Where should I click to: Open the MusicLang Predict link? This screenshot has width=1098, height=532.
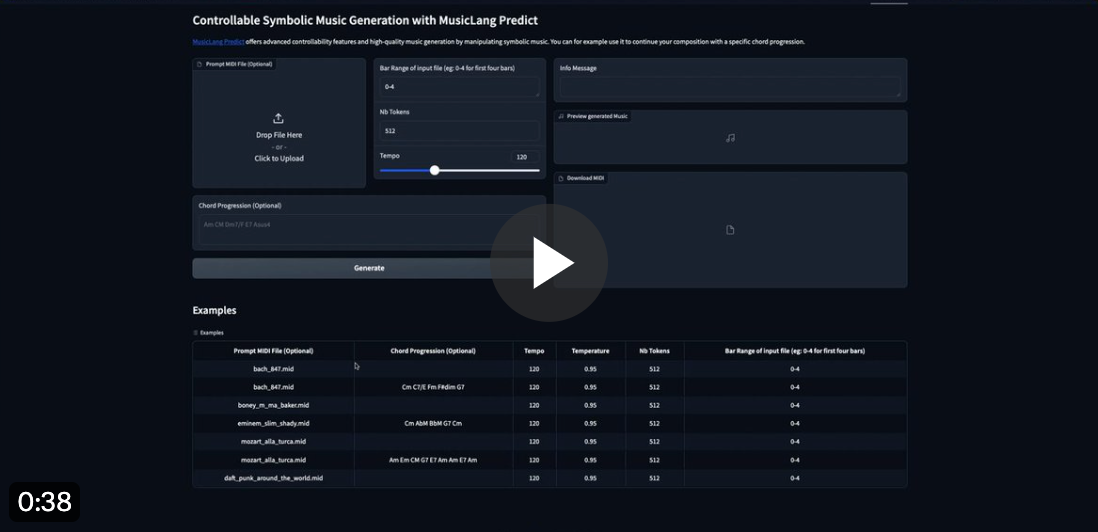(x=218, y=42)
